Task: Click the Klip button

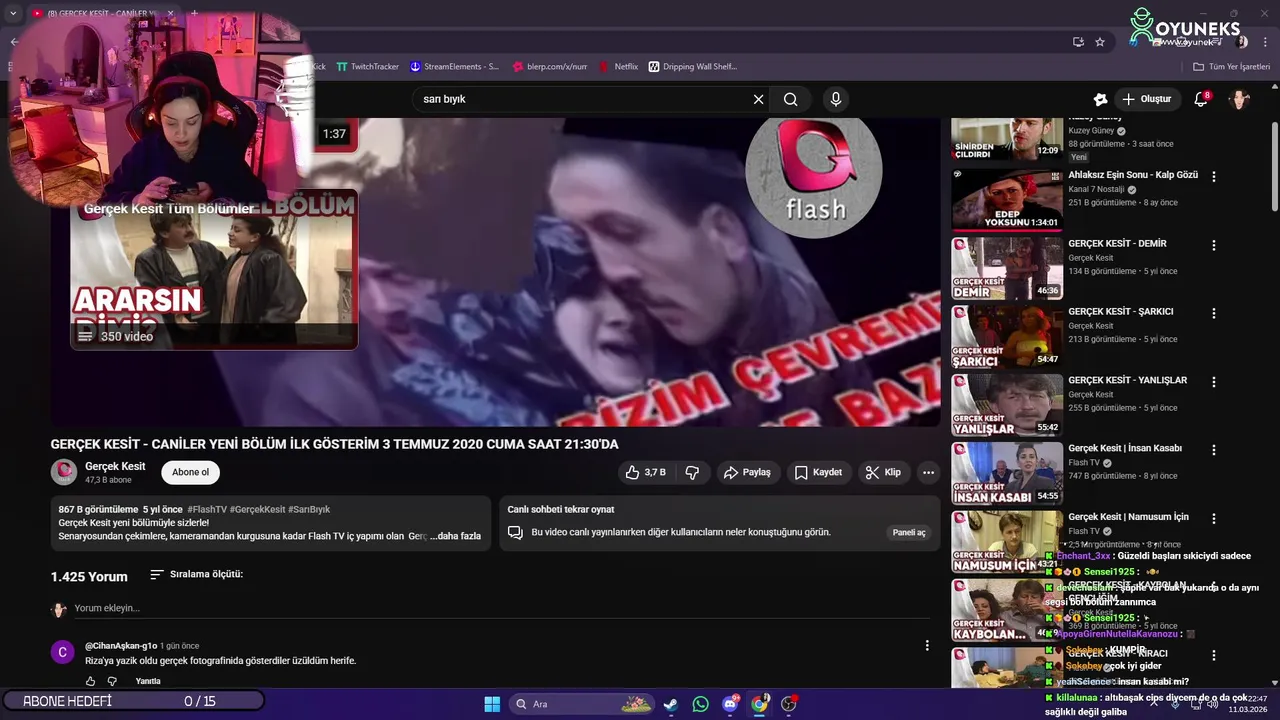Action: [x=883, y=472]
